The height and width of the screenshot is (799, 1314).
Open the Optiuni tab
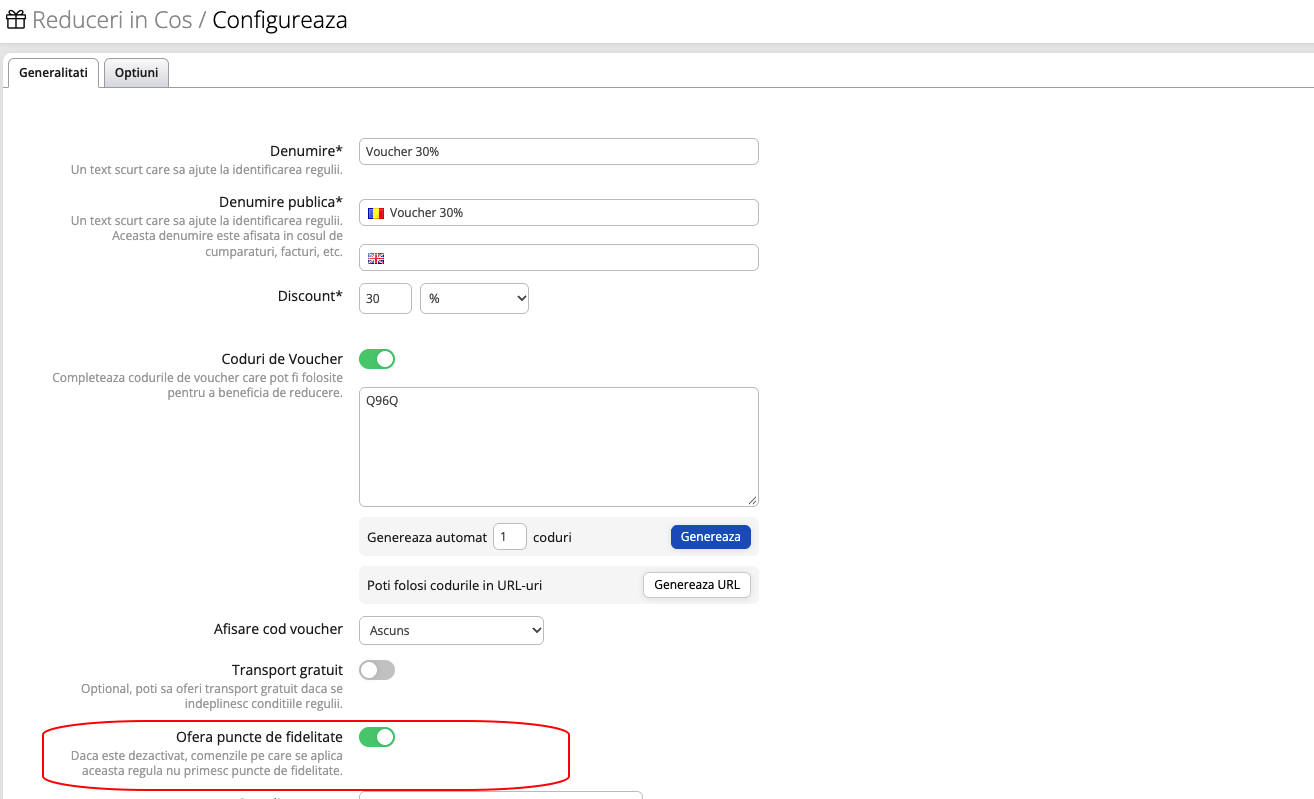[x=137, y=73]
